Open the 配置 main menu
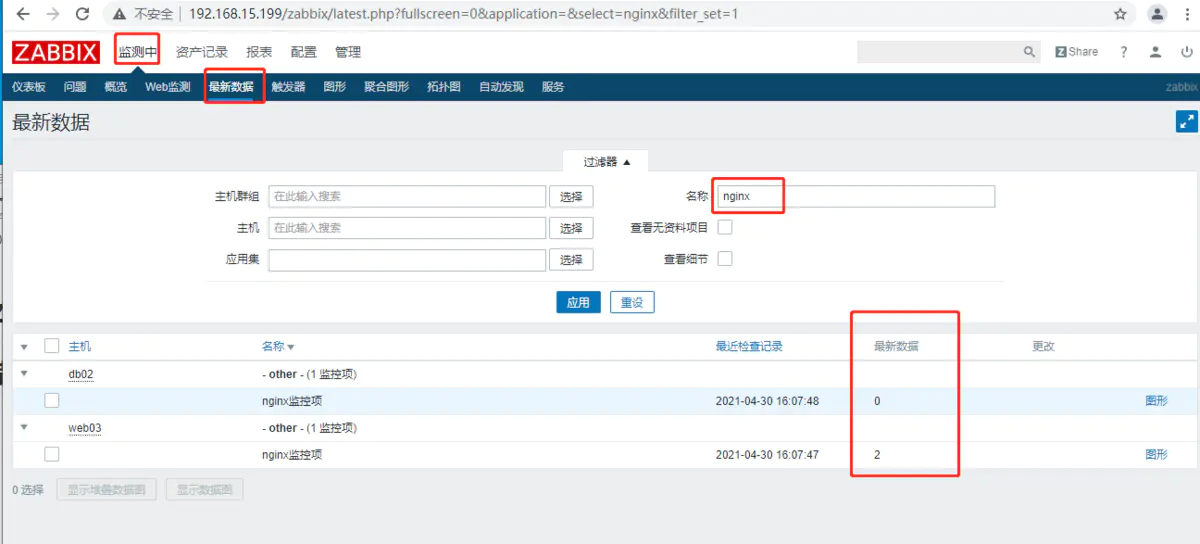This screenshot has height=544, width=1200. (304, 52)
